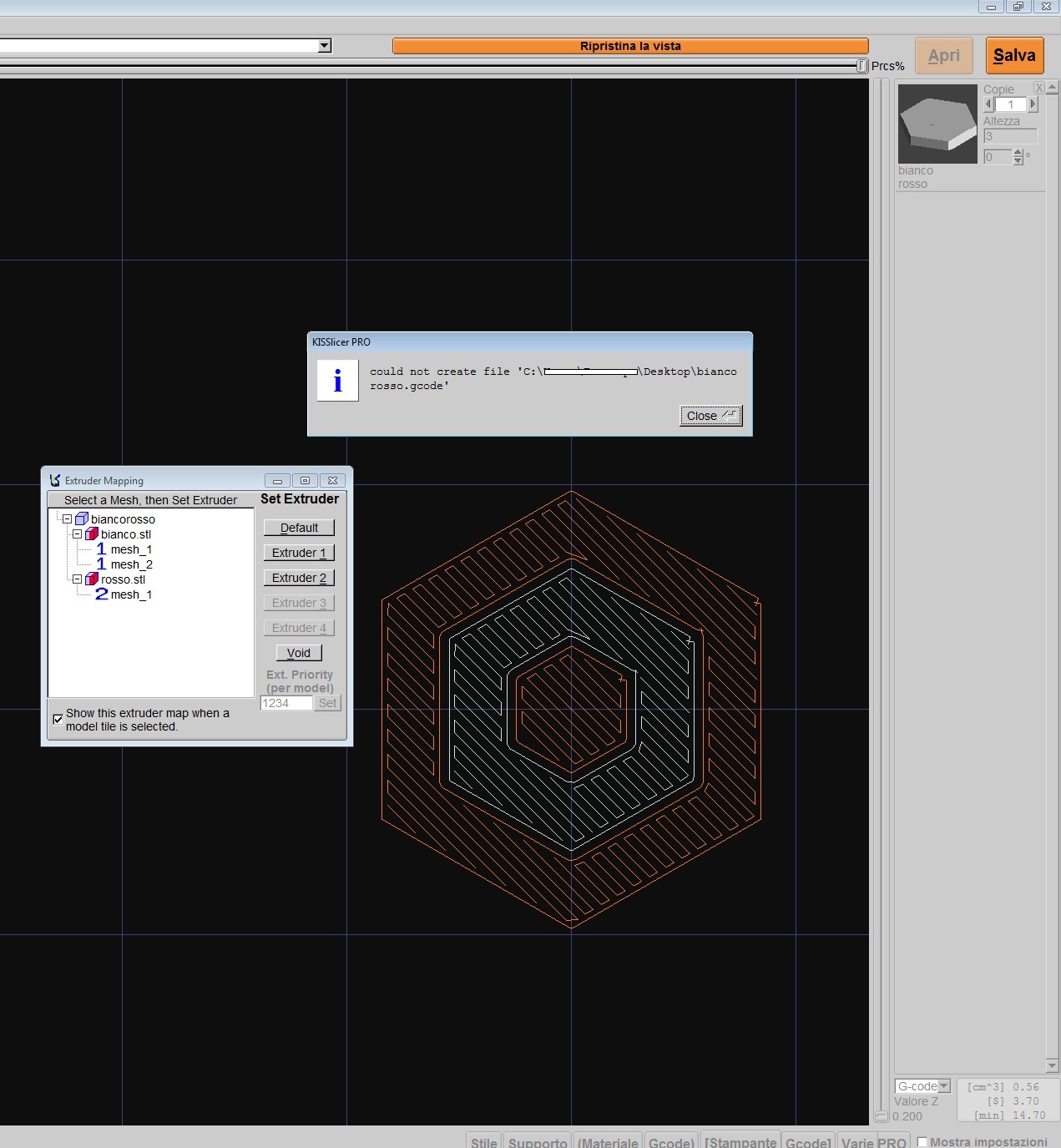Click the bianco.stl red cube icon
The width and height of the screenshot is (1061, 1148).
pos(92,534)
